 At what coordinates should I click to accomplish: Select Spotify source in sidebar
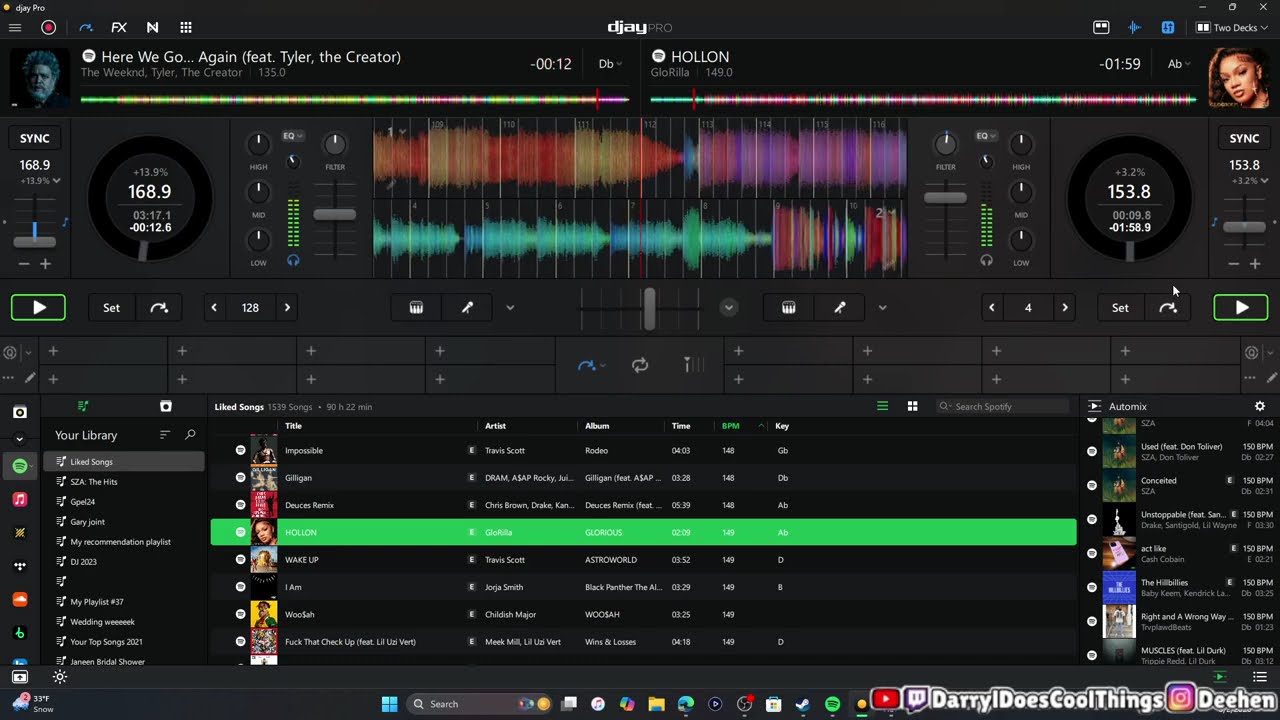pyautogui.click(x=20, y=466)
